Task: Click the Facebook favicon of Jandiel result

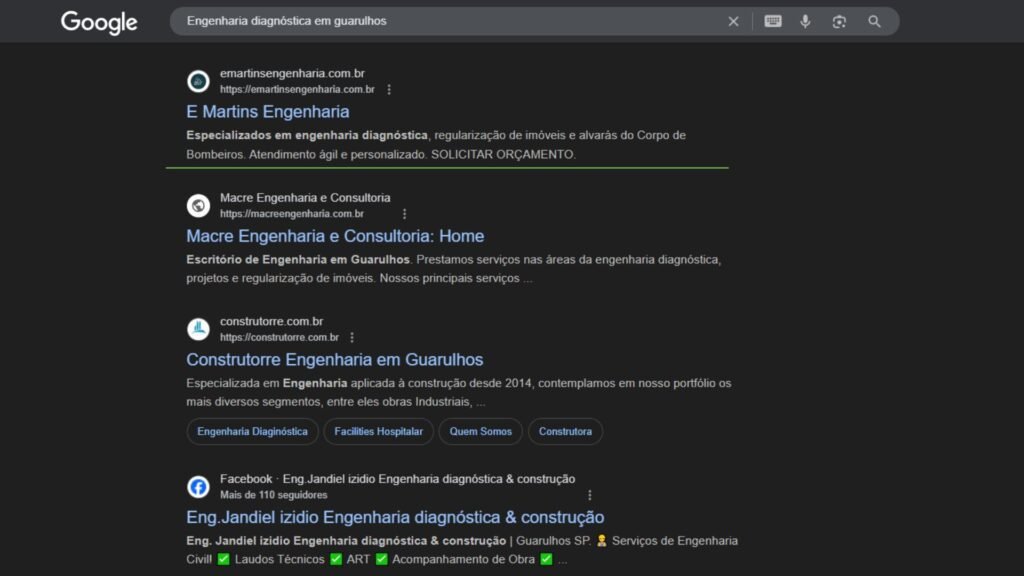Action: tap(198, 487)
